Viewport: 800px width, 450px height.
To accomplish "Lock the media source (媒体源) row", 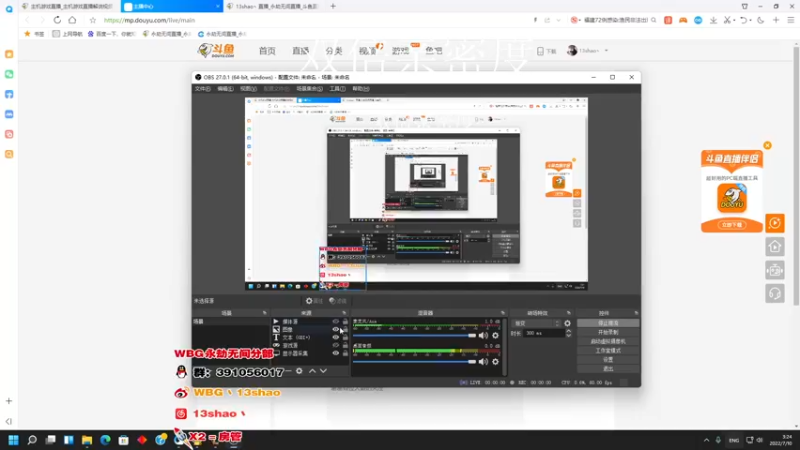I will (x=345, y=321).
